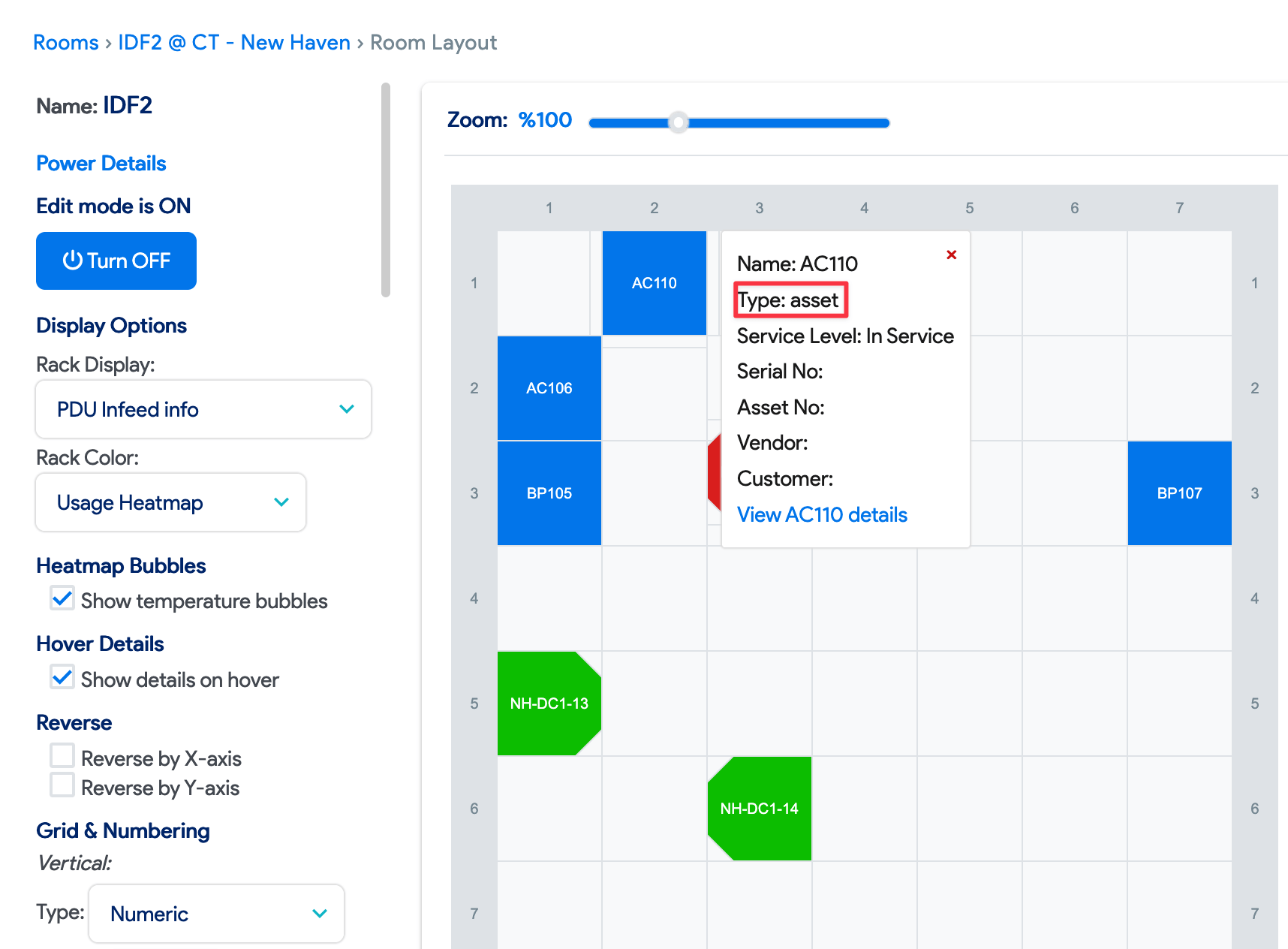This screenshot has height=949, width=1288.
Task: Close the AC110 details popup
Action: pyautogui.click(x=951, y=255)
